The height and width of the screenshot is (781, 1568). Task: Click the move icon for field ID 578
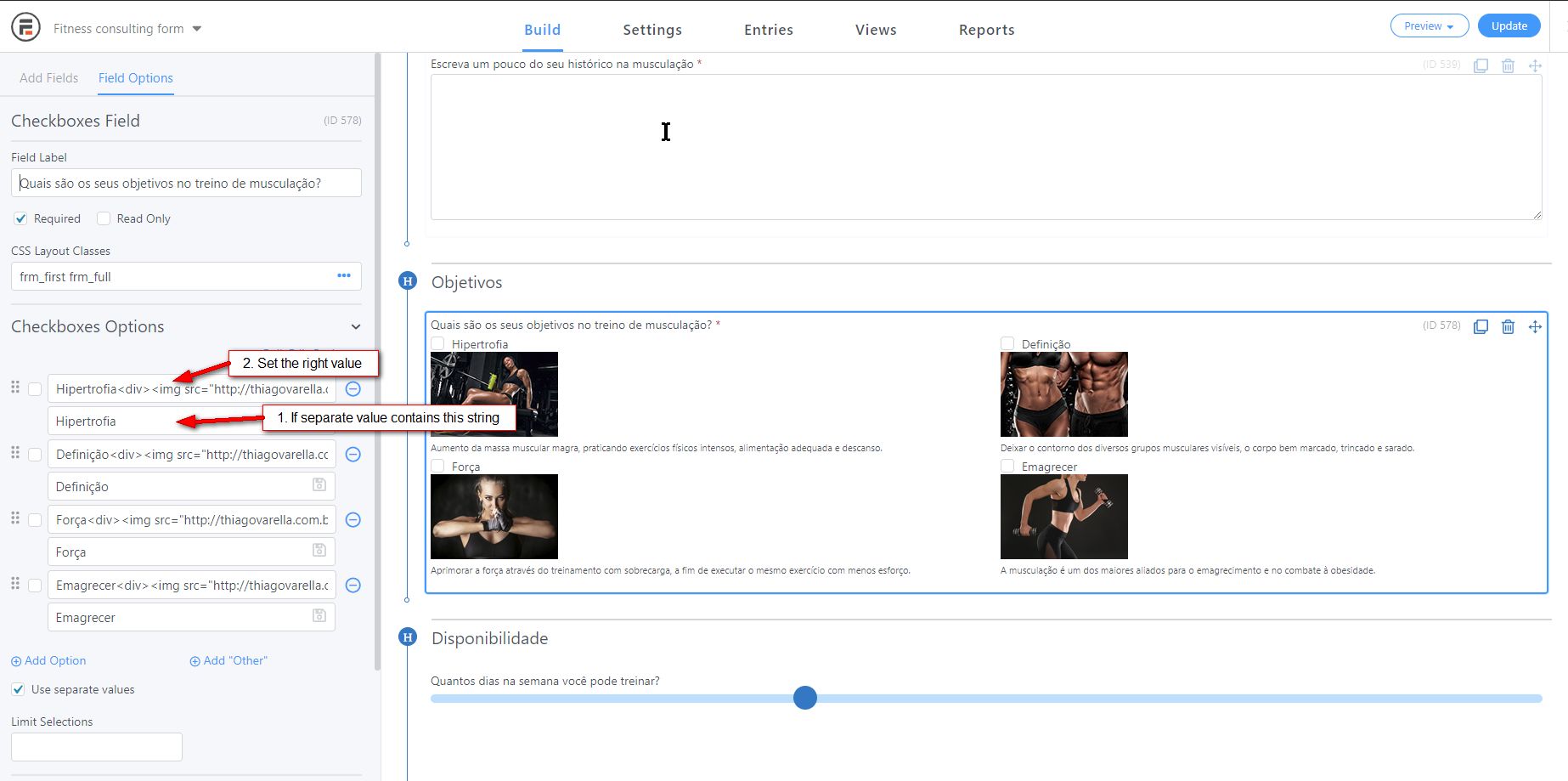(x=1535, y=326)
